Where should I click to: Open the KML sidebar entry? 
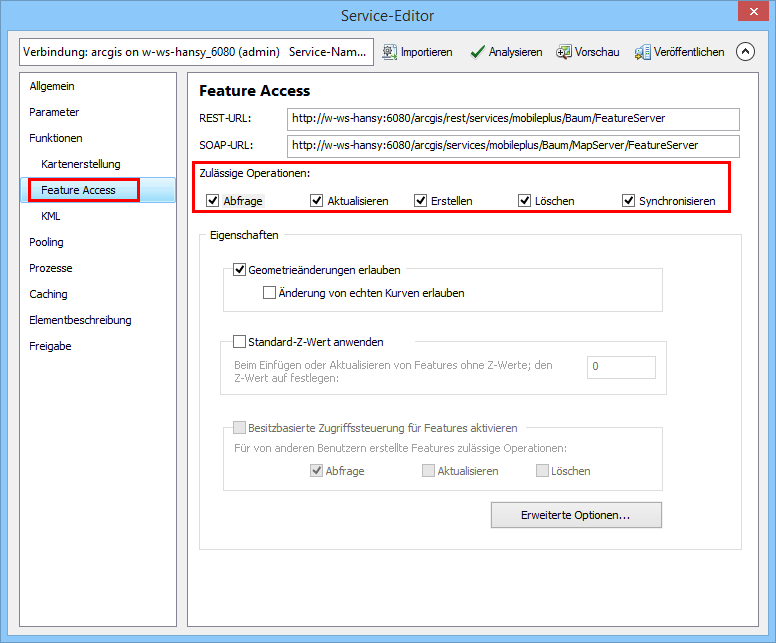click(50, 216)
